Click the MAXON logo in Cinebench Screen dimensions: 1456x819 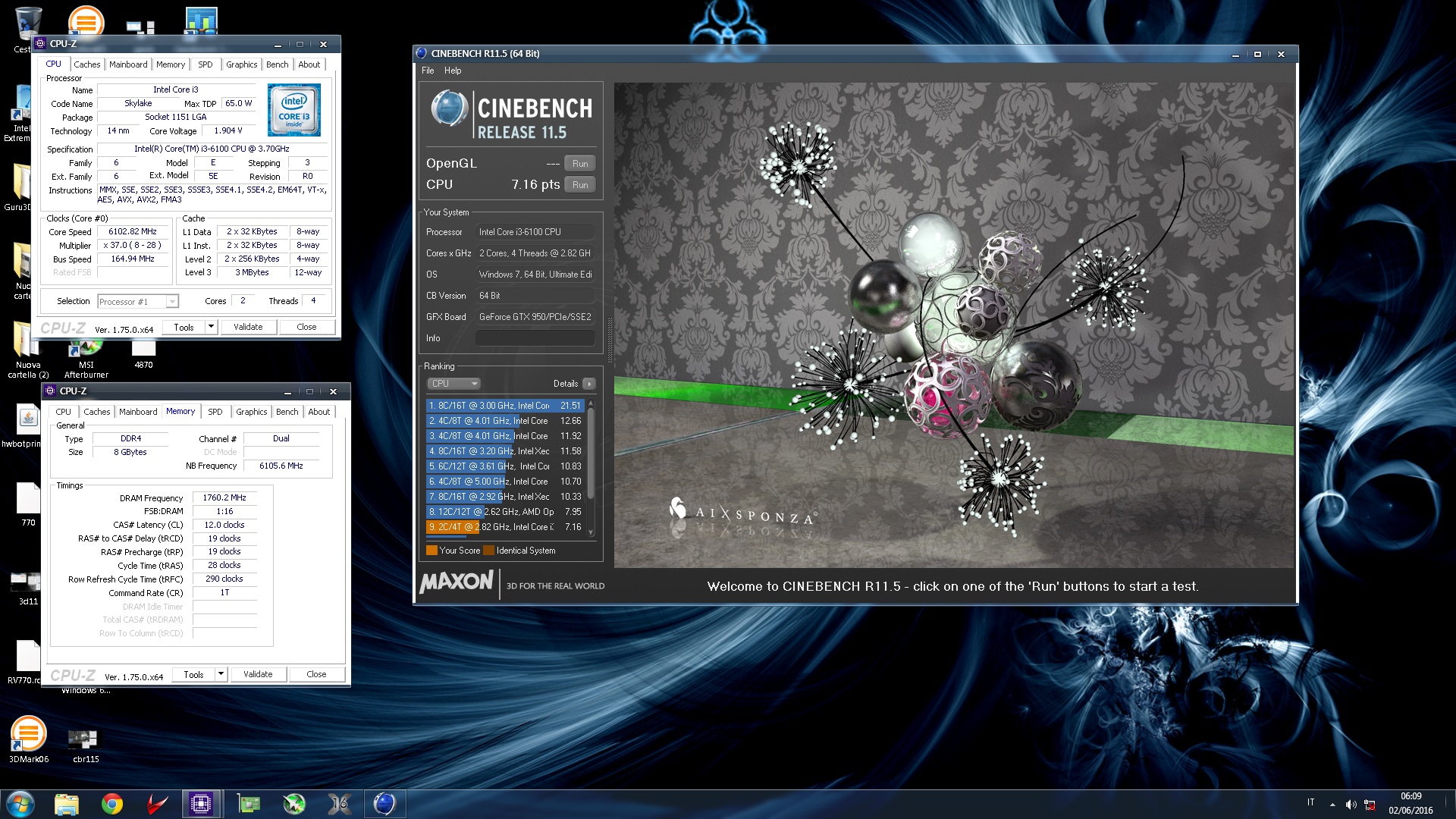(x=457, y=582)
